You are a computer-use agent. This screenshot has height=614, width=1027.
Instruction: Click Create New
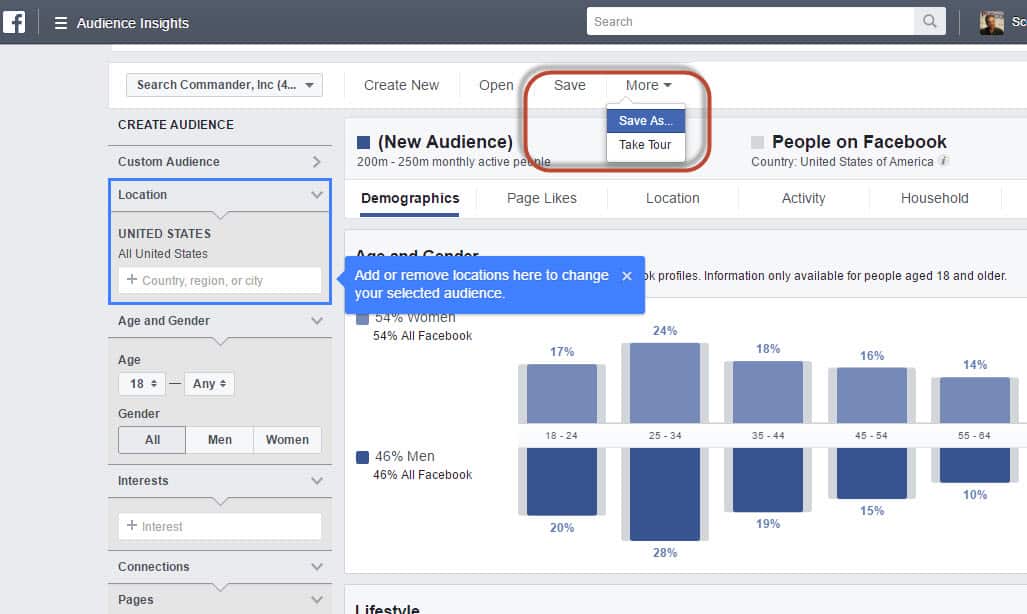click(x=401, y=85)
